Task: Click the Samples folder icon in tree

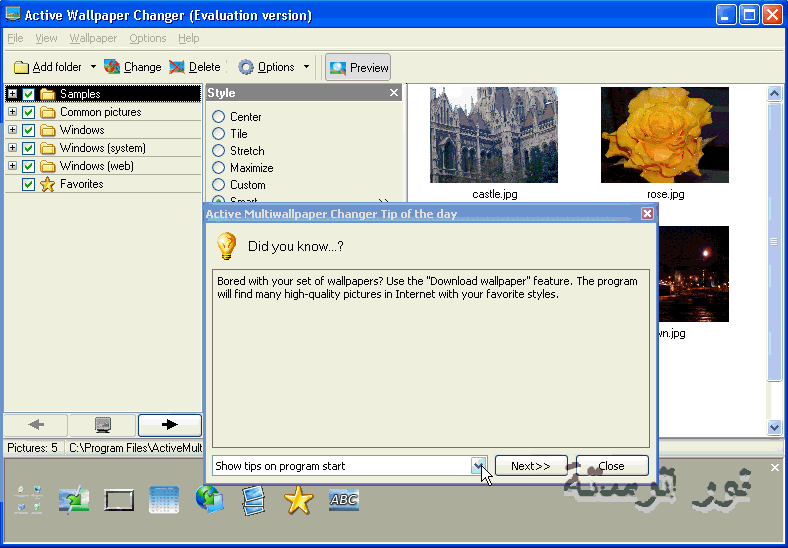Action: (47, 94)
